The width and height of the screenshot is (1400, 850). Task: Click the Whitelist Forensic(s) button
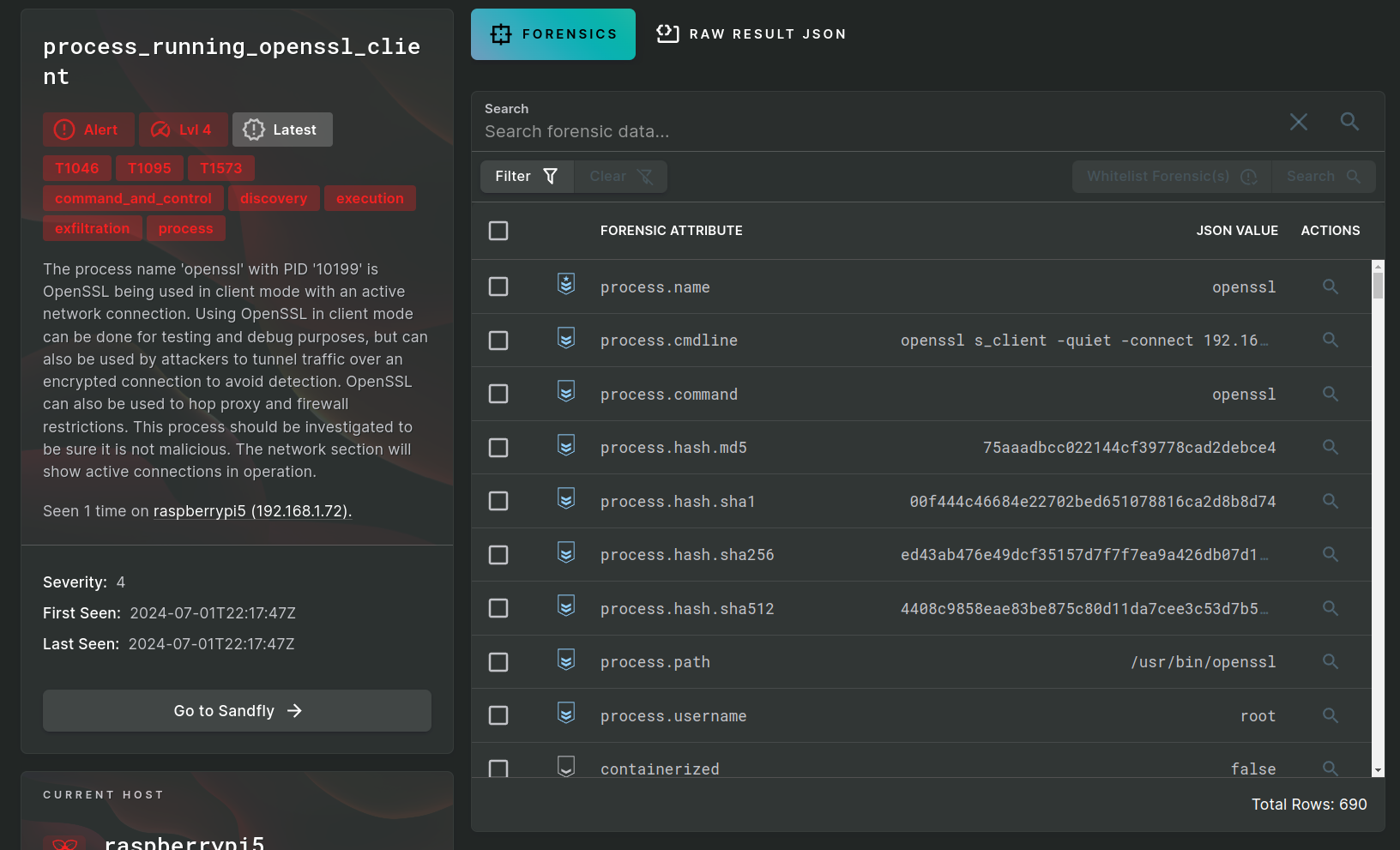coord(1172,176)
